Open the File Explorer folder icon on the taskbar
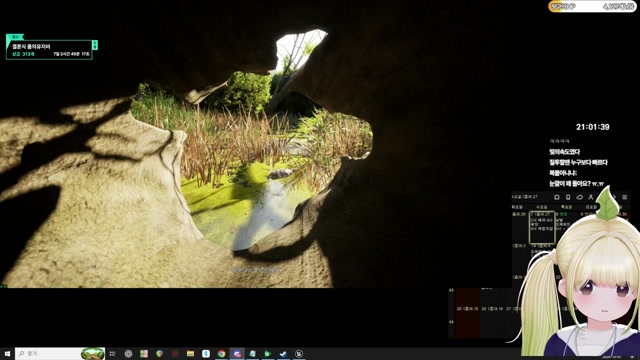 pos(190,353)
